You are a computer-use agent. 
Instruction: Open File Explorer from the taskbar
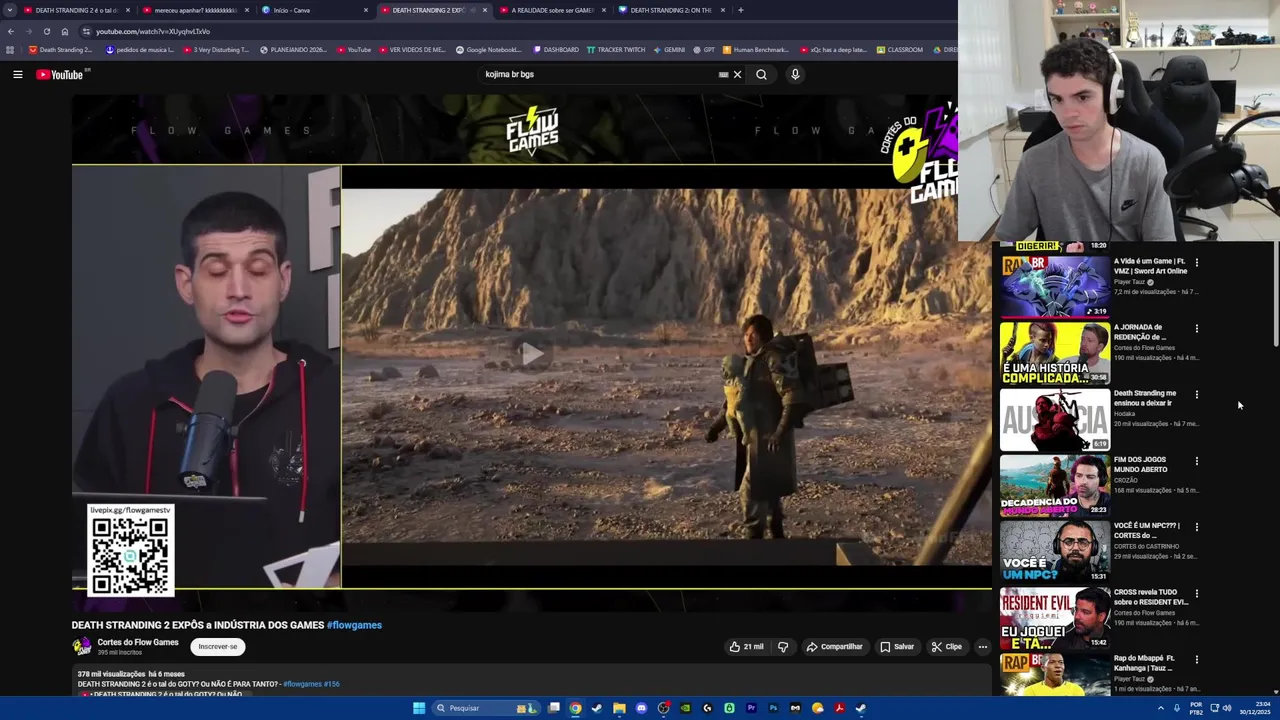[619, 708]
